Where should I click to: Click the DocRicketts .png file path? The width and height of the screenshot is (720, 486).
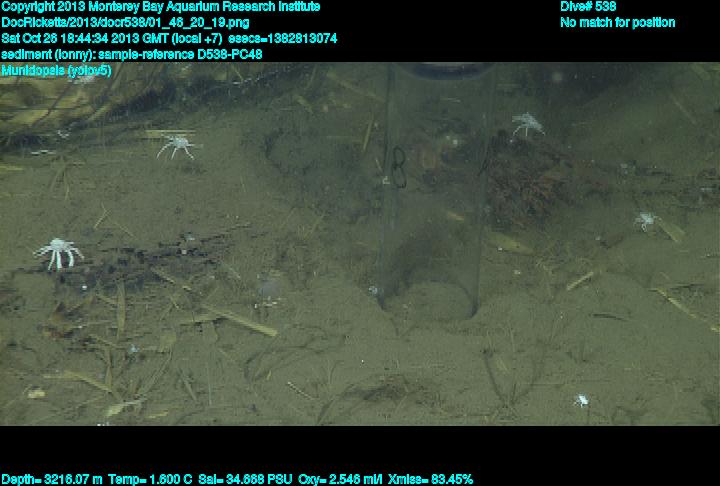pyautogui.click(x=125, y=23)
